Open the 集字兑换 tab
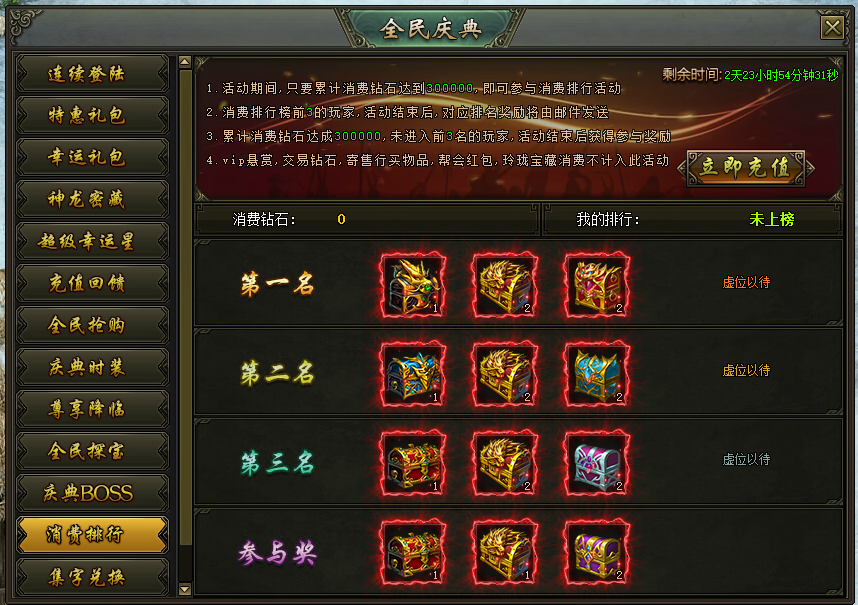The width and height of the screenshot is (858, 605). [x=92, y=577]
